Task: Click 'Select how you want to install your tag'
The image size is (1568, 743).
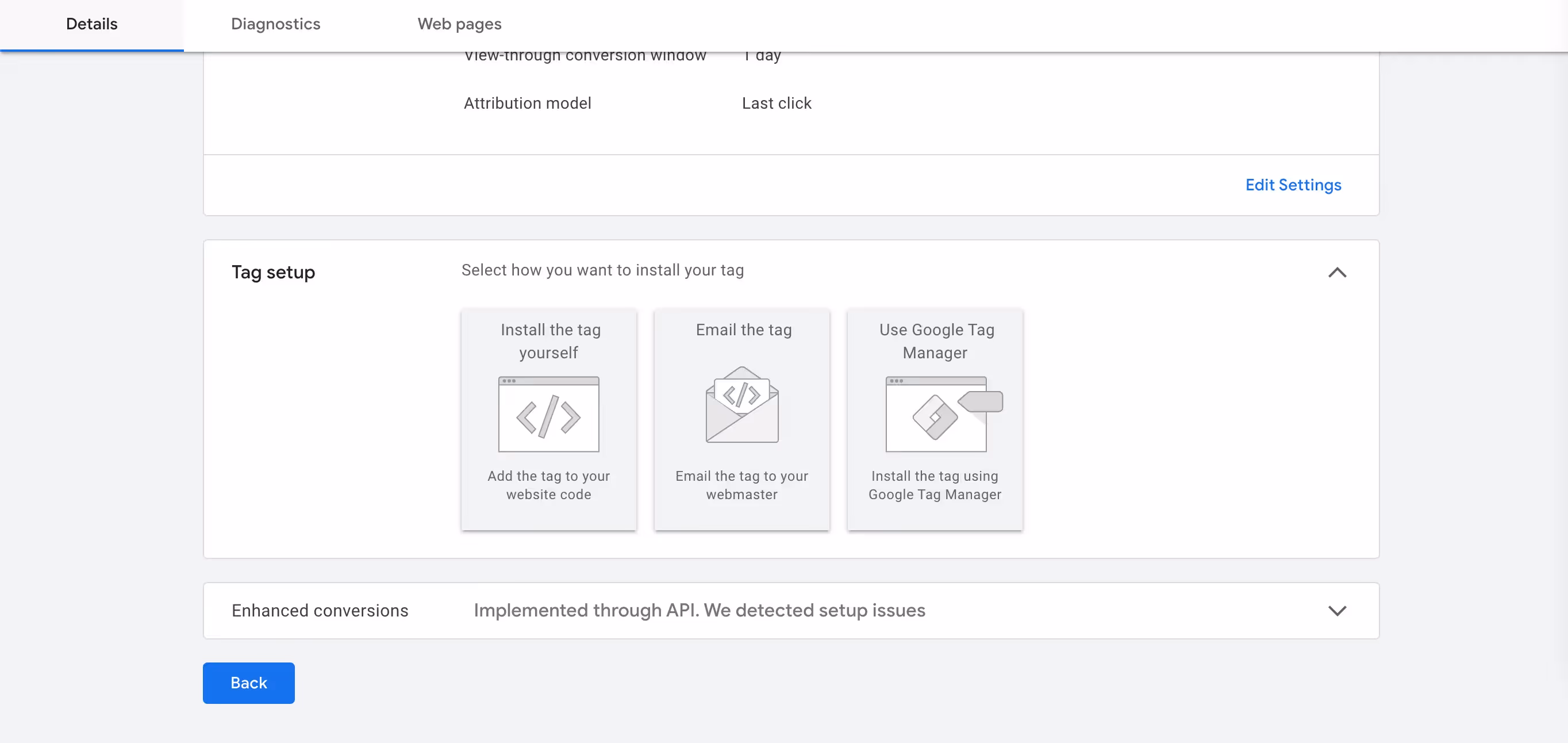Action: (602, 270)
